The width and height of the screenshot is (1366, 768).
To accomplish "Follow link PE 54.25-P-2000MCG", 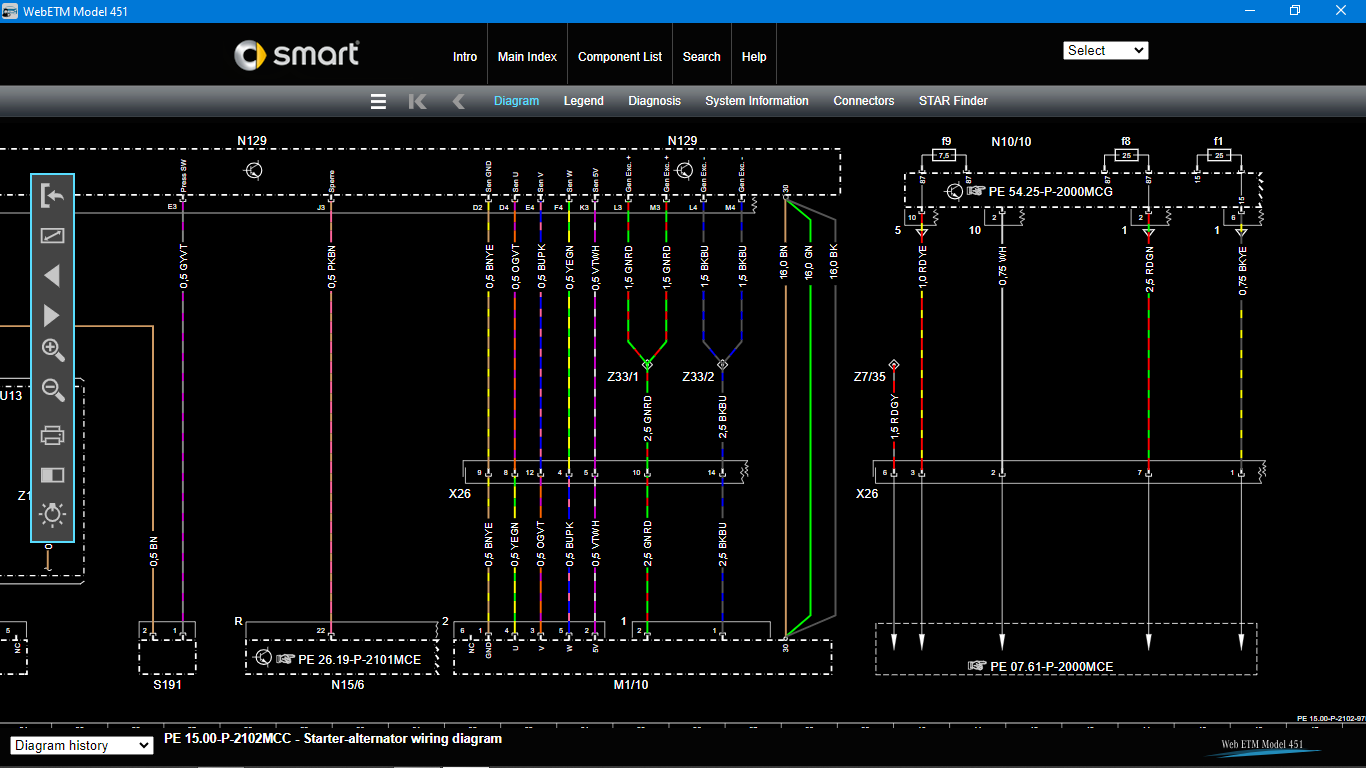I will click(1050, 192).
